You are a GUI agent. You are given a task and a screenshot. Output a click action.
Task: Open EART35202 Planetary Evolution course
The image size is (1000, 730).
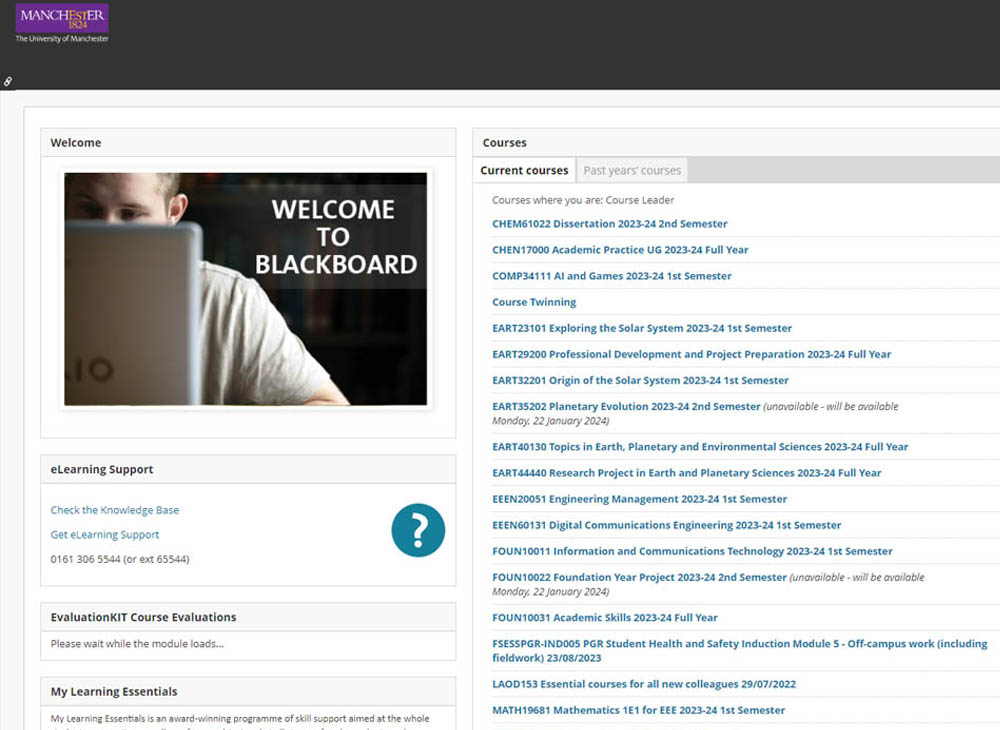coord(626,407)
